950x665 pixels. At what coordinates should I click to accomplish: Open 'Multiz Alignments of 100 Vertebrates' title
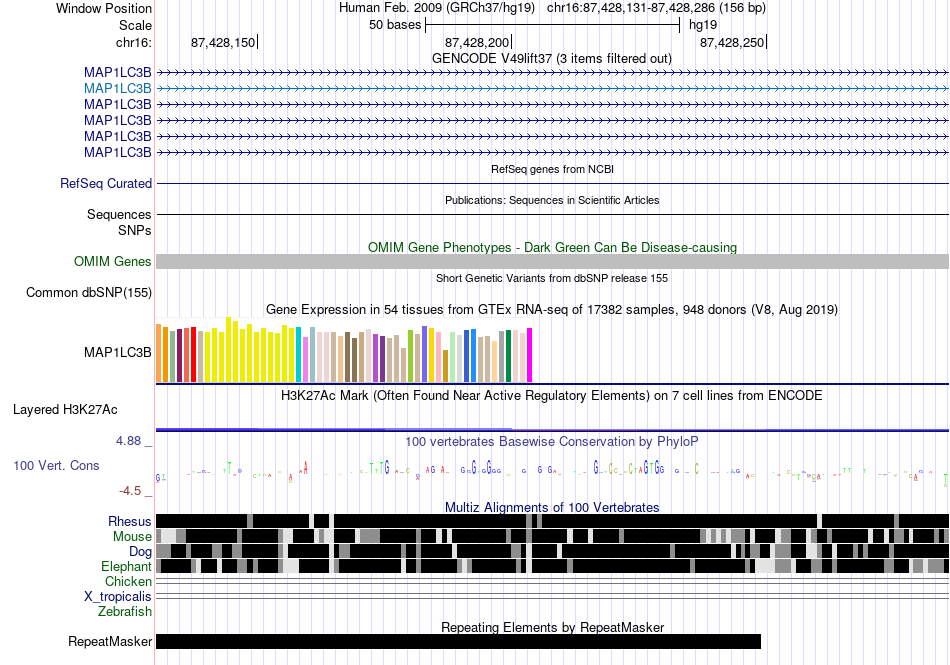point(552,508)
